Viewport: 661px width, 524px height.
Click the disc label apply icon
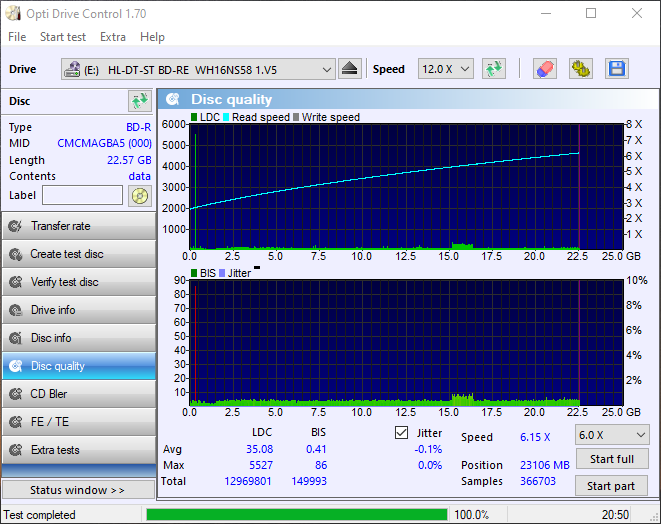point(139,195)
